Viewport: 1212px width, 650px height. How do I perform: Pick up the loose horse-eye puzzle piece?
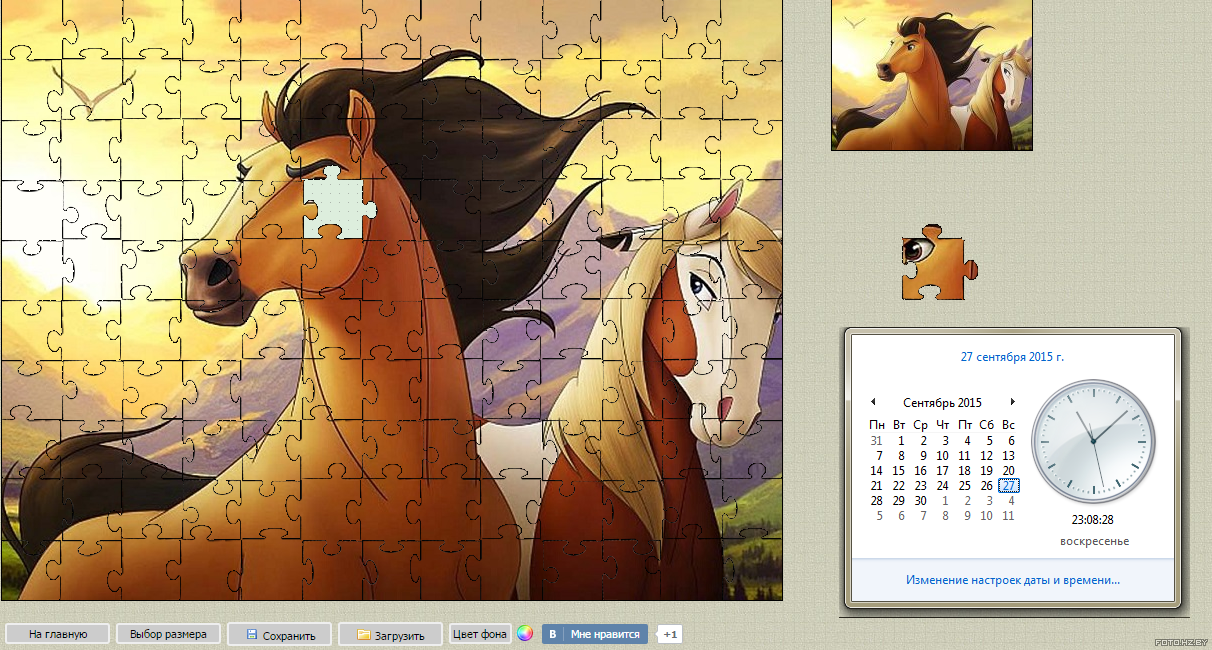pyautogui.click(x=938, y=263)
